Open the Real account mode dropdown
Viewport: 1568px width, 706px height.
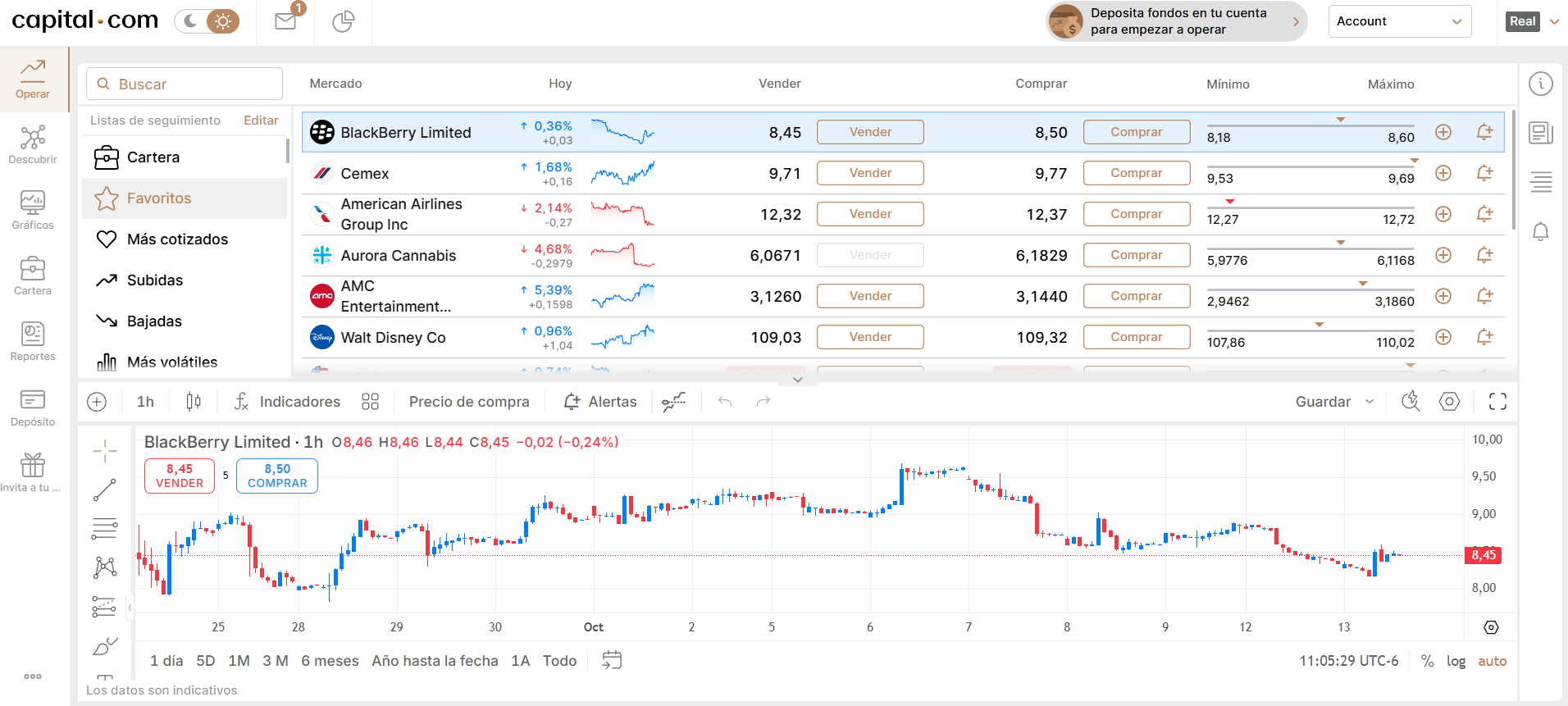pyautogui.click(x=1532, y=21)
